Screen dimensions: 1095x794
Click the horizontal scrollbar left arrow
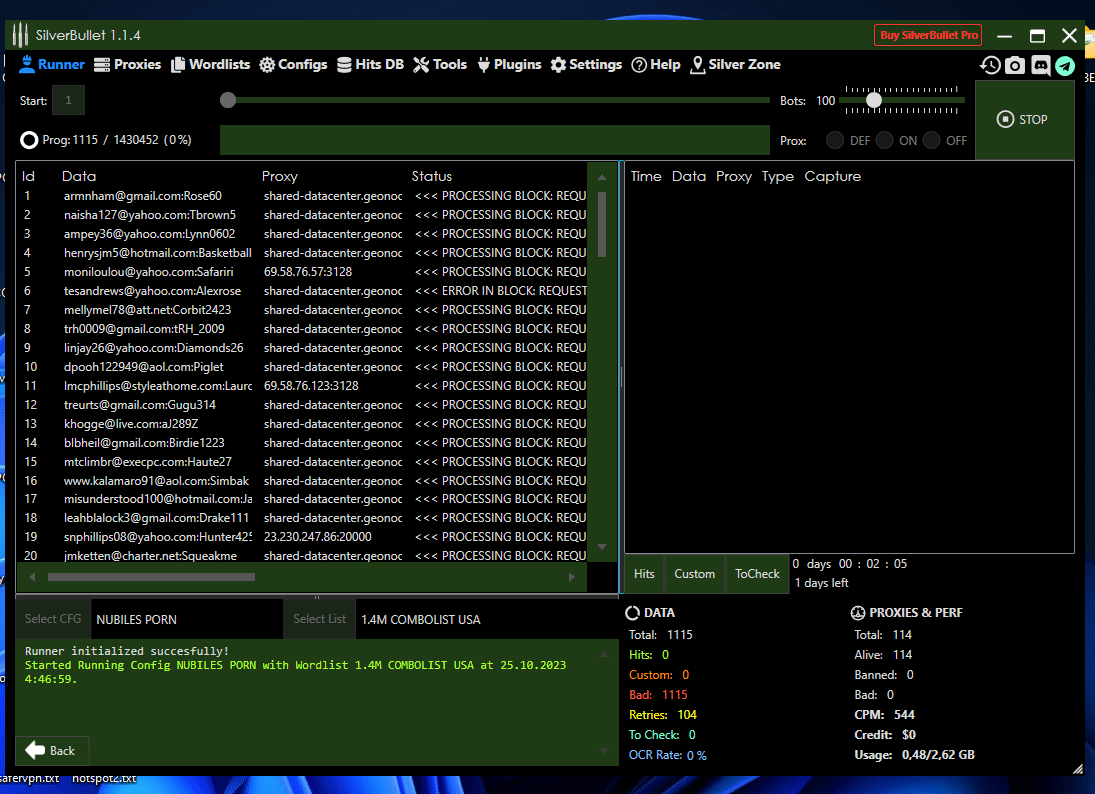coord(31,577)
